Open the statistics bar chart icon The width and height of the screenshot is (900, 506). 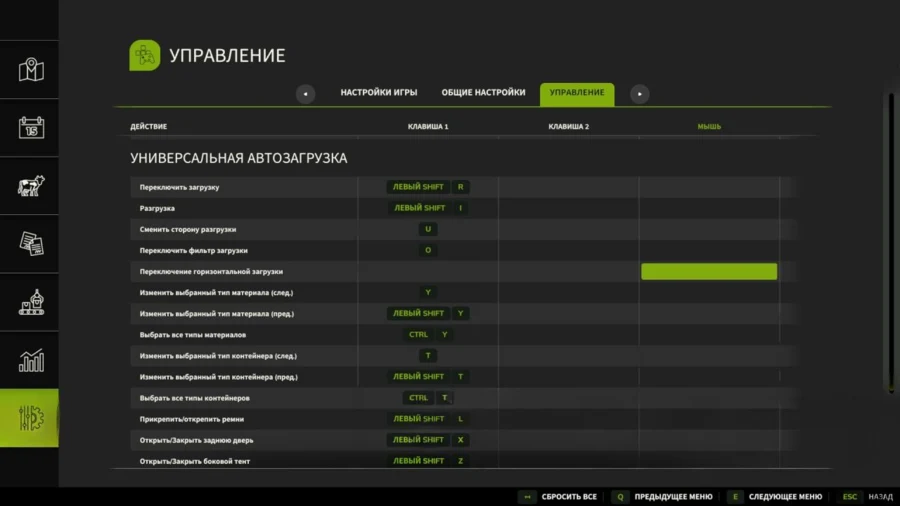coord(31,360)
